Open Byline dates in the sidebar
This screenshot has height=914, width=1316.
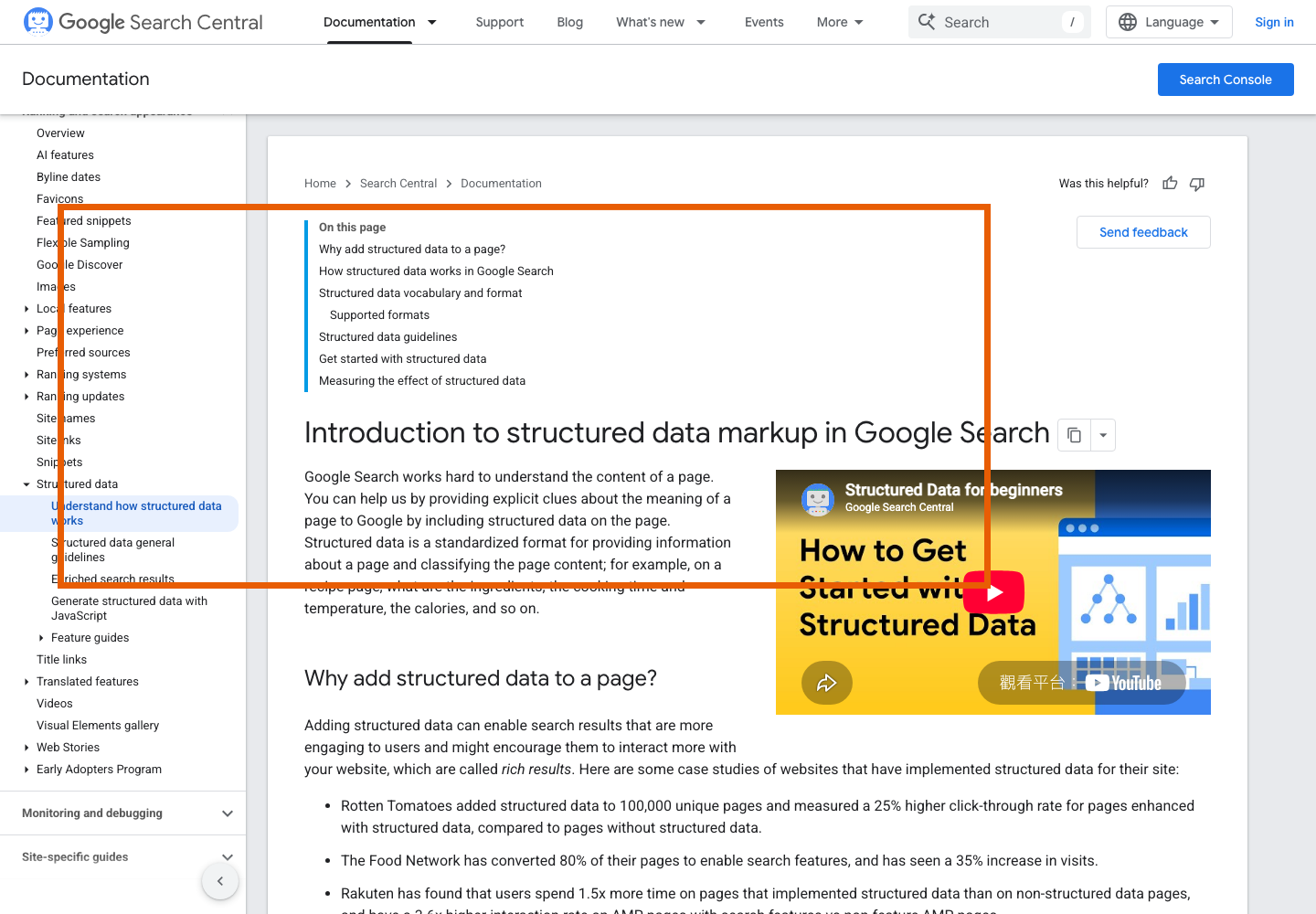(69, 177)
